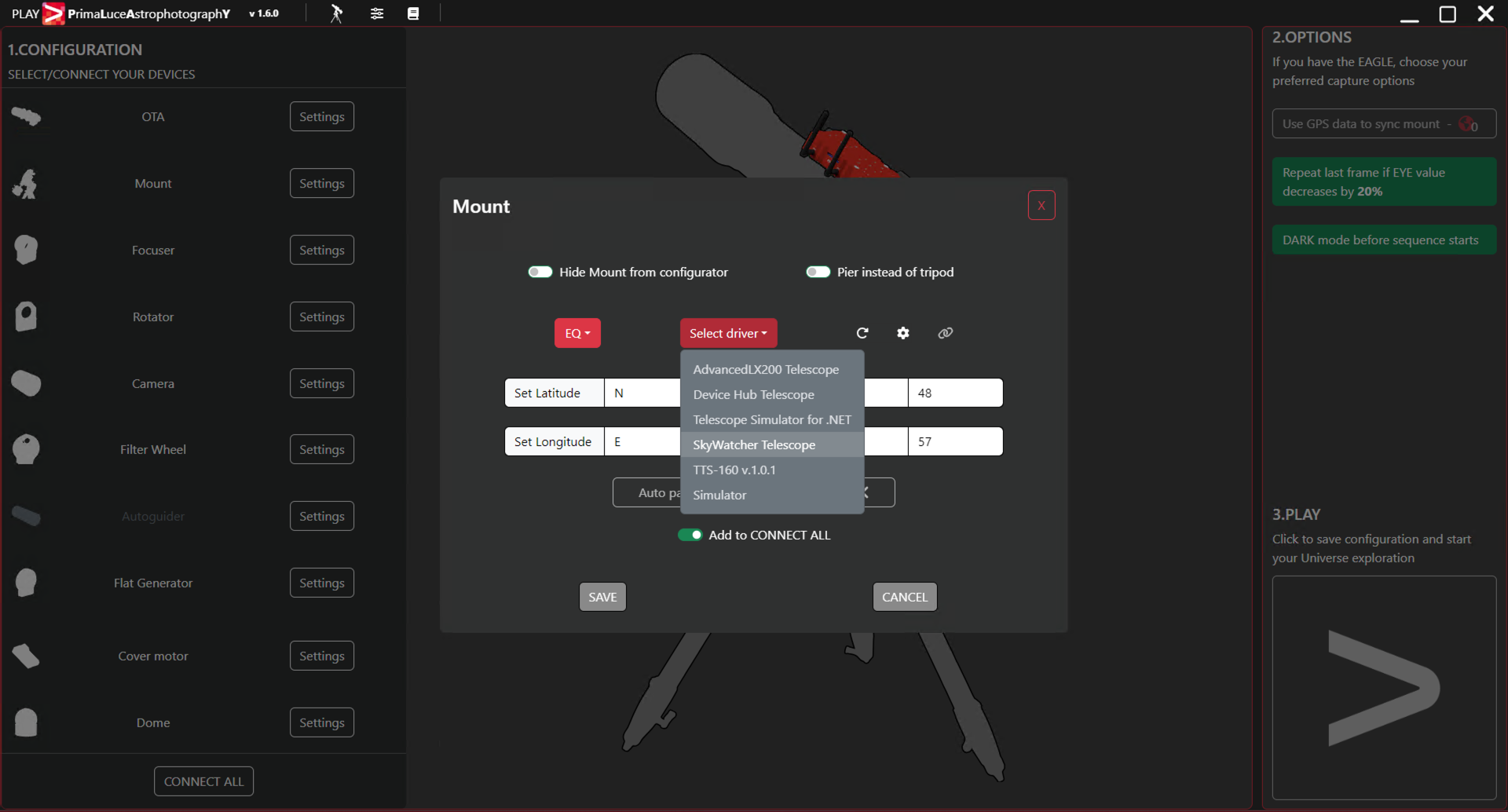Click the PLAY logo icon in title bar
The image size is (1508, 812).
[x=53, y=13]
